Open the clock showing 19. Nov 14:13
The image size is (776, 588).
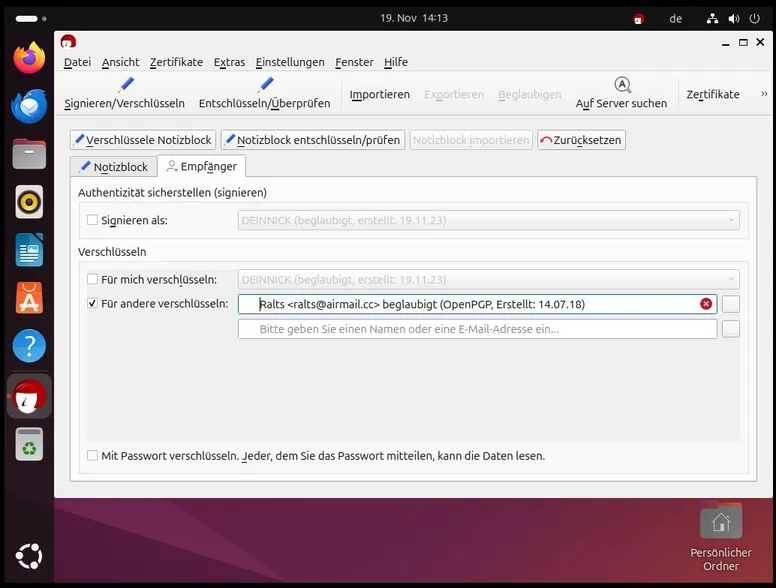point(414,18)
